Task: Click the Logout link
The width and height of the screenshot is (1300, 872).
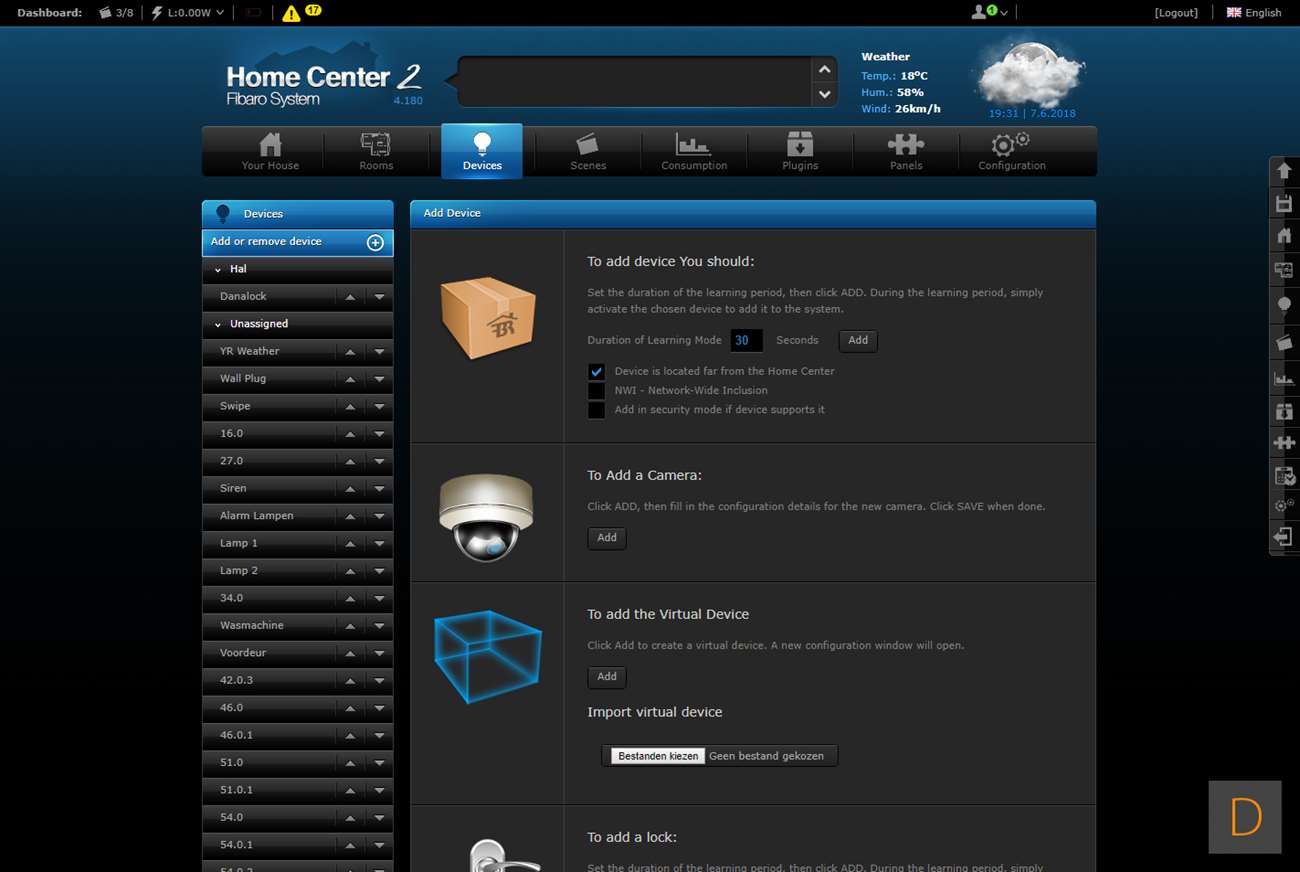Action: point(1176,13)
